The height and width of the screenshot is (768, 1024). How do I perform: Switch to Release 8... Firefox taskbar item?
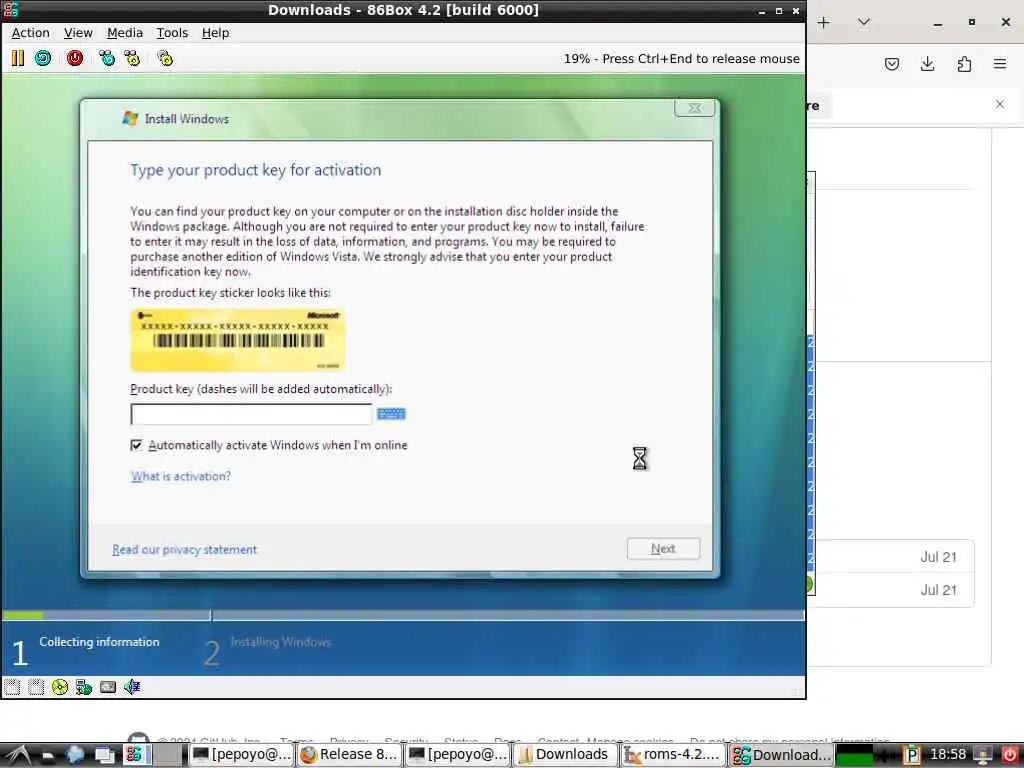[x=349, y=755]
